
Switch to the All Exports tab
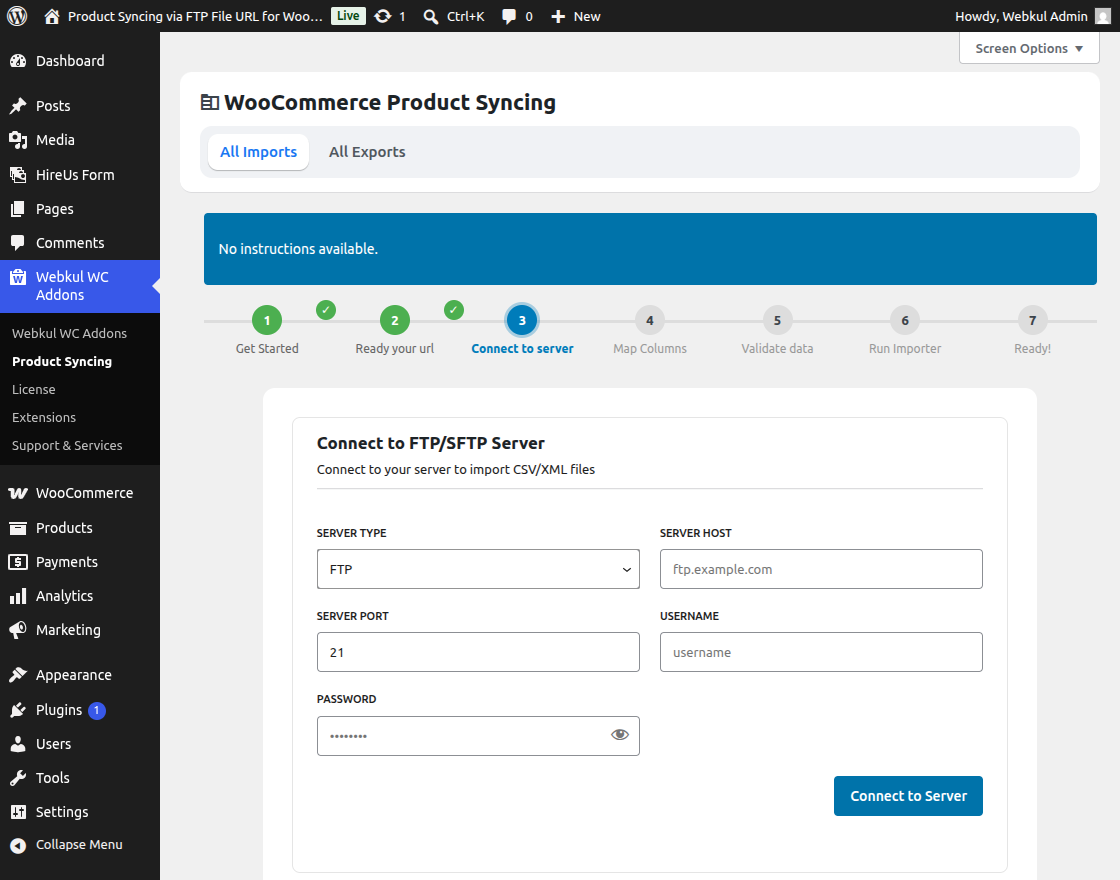point(367,152)
